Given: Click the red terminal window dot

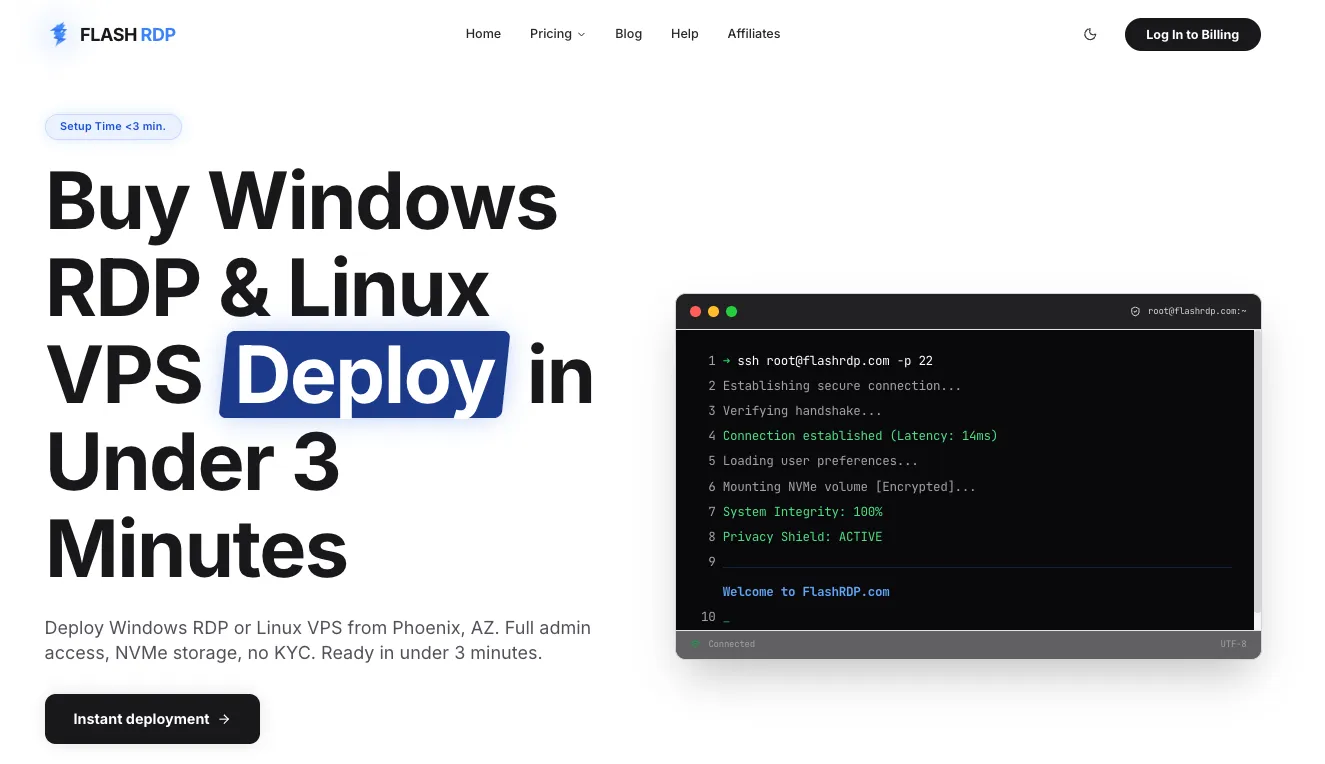Looking at the screenshot, I should point(695,312).
